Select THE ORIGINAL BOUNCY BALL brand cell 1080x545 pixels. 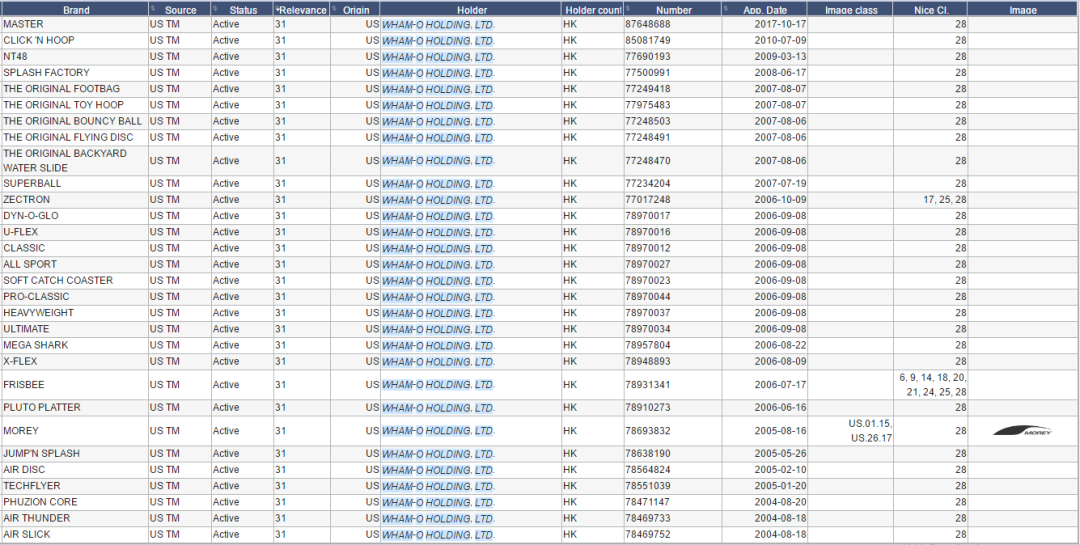[75, 121]
